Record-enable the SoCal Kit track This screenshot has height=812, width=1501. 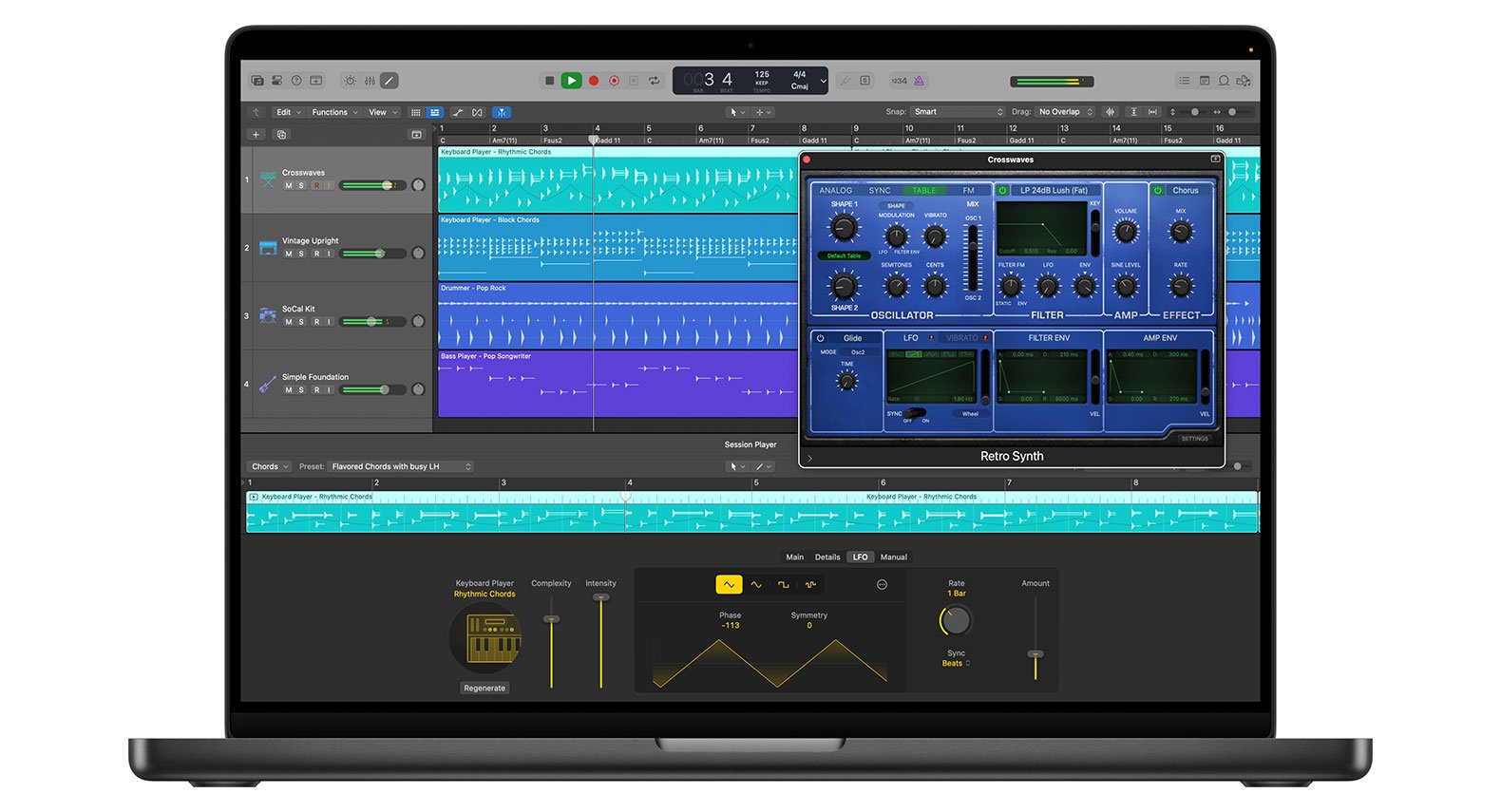pyautogui.click(x=316, y=322)
